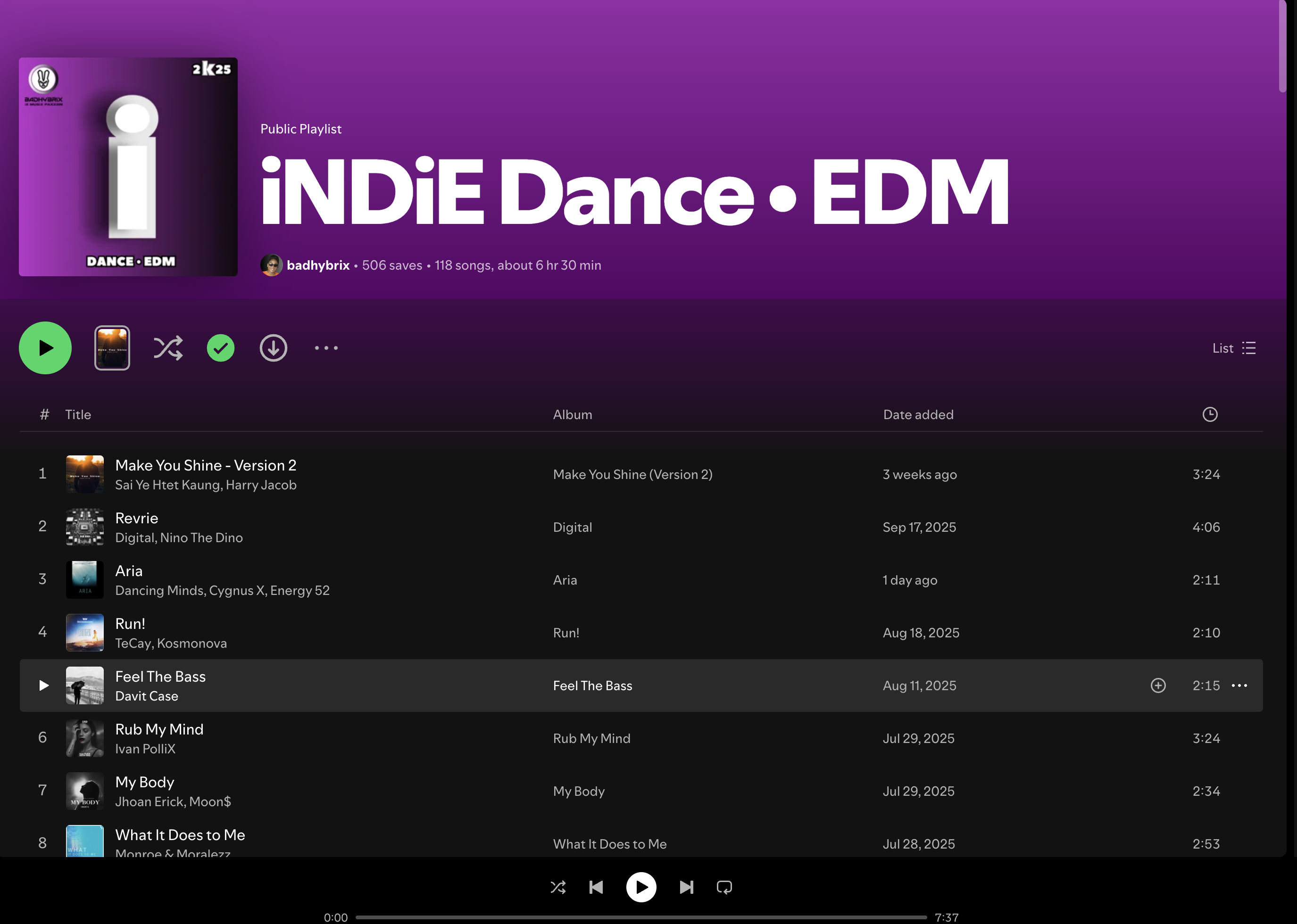This screenshot has width=1297, height=924.
Task: Open artist Sai Ye Htet Kaung
Action: (167, 485)
